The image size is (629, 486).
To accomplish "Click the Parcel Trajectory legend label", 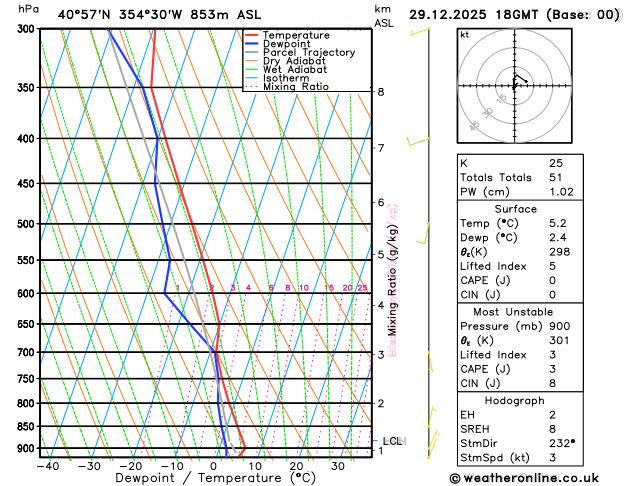I will (309, 53).
